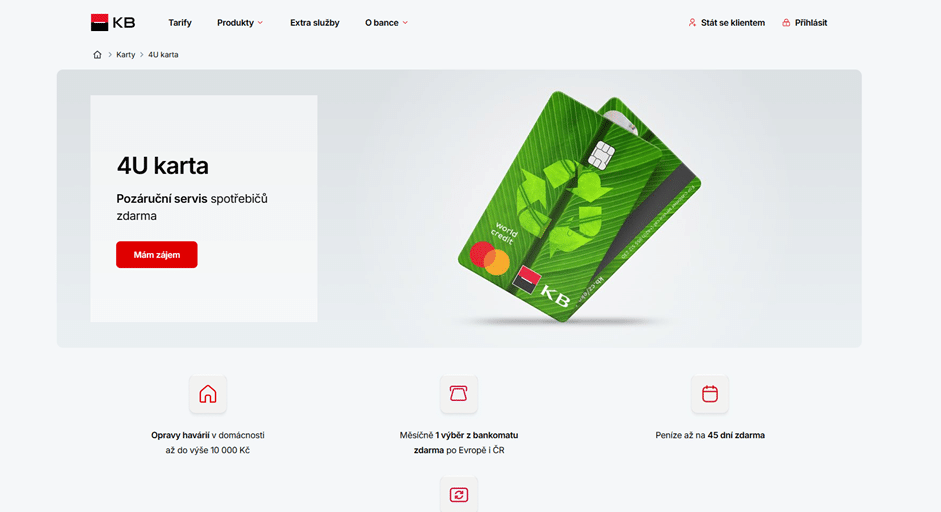Expand the O bance dropdown menu
This screenshot has width=941, height=512.
386,23
